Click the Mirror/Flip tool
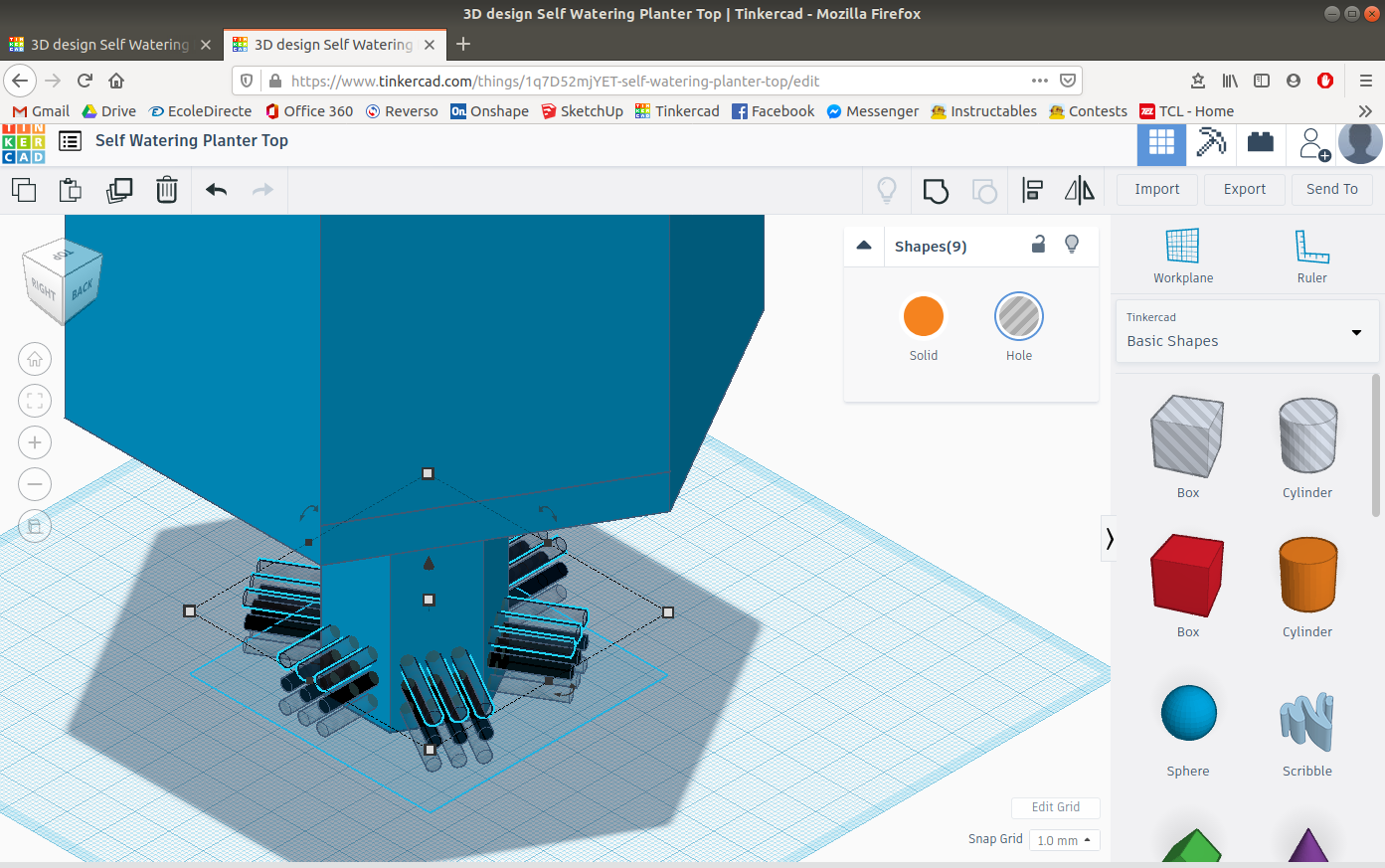This screenshot has height=868, width=1385. point(1080,189)
